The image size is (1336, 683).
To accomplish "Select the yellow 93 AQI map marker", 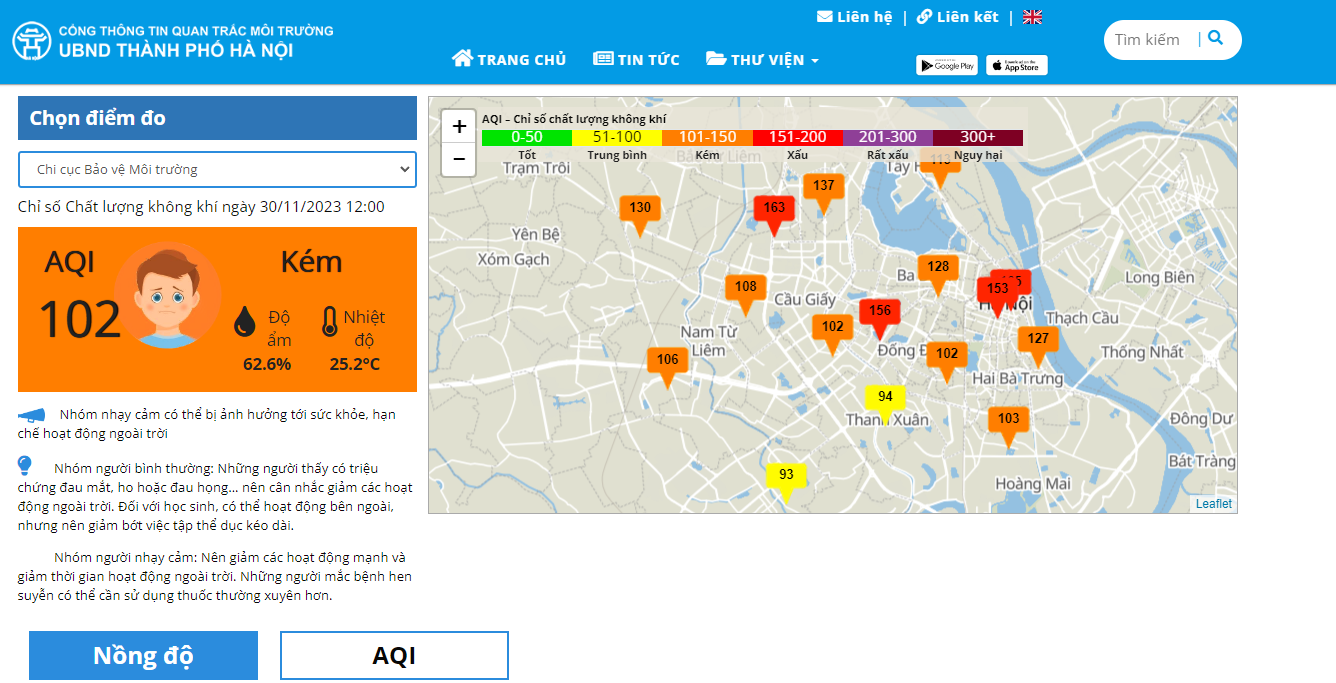I will (786, 475).
